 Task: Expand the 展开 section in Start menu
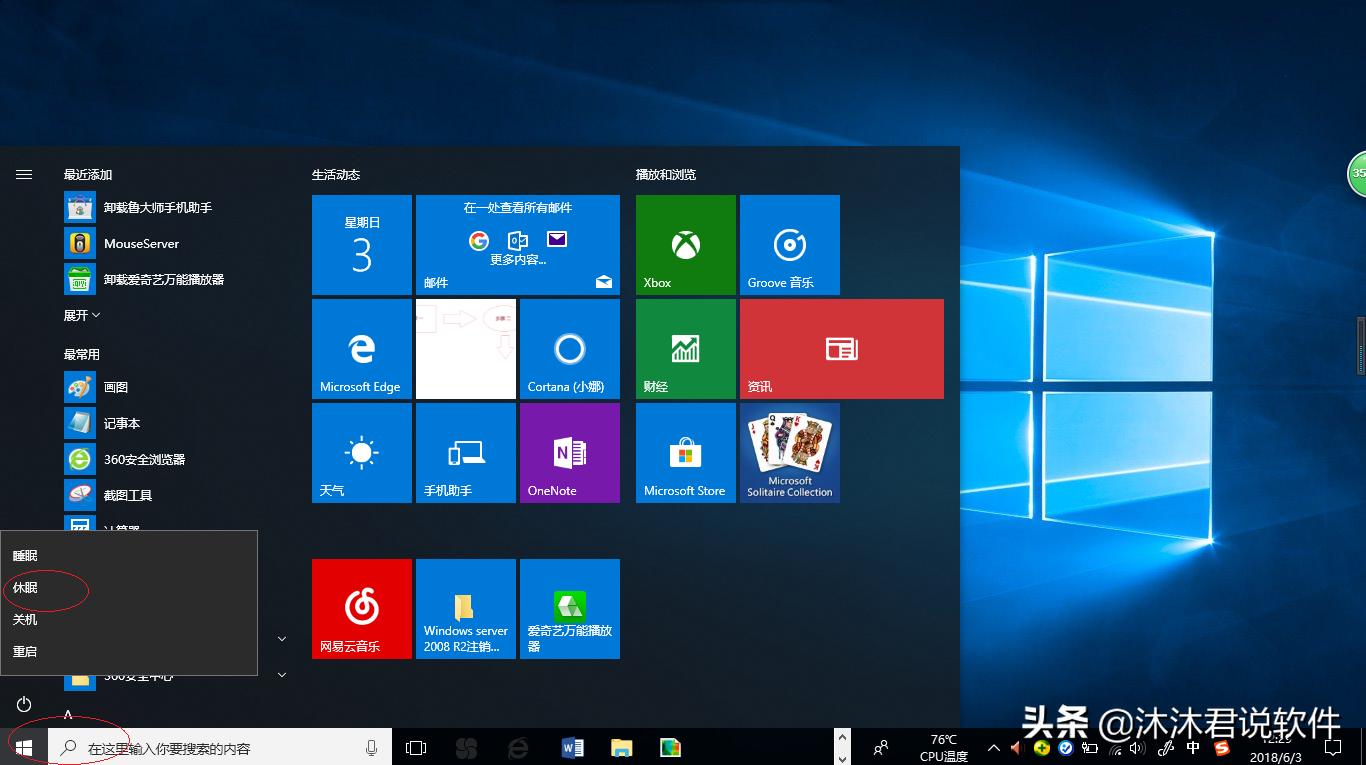[x=80, y=315]
